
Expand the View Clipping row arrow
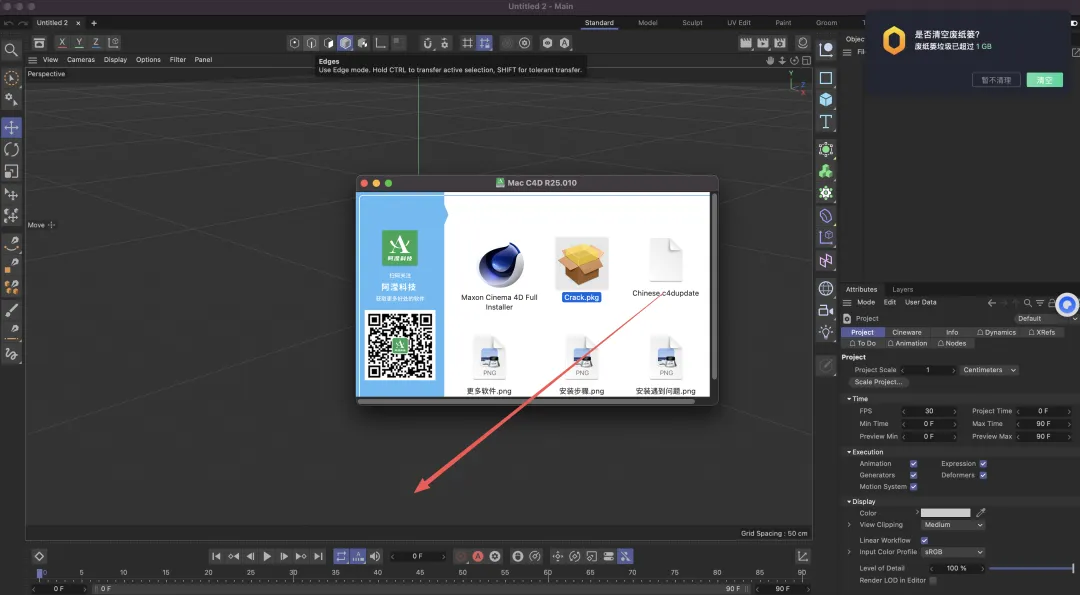click(849, 525)
